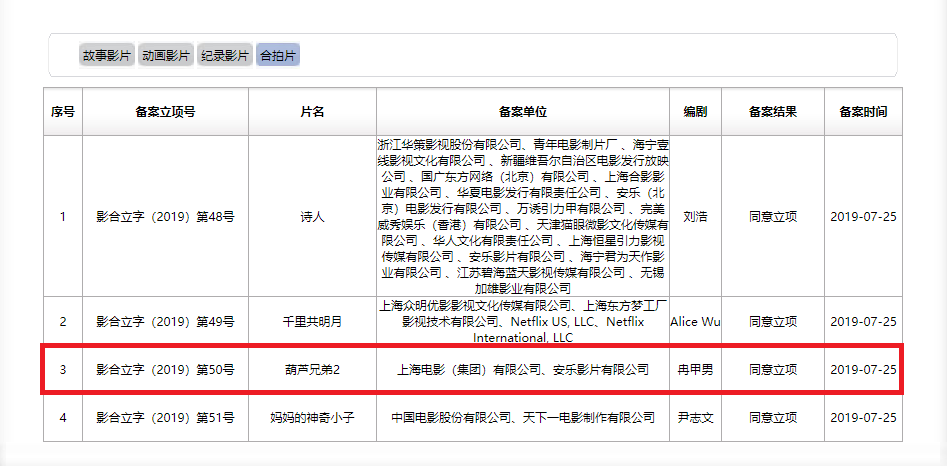Click the 上海电影（集团）有限公司 filing cell
Screen dimensions: 947x466
pyautogui.click(x=523, y=369)
